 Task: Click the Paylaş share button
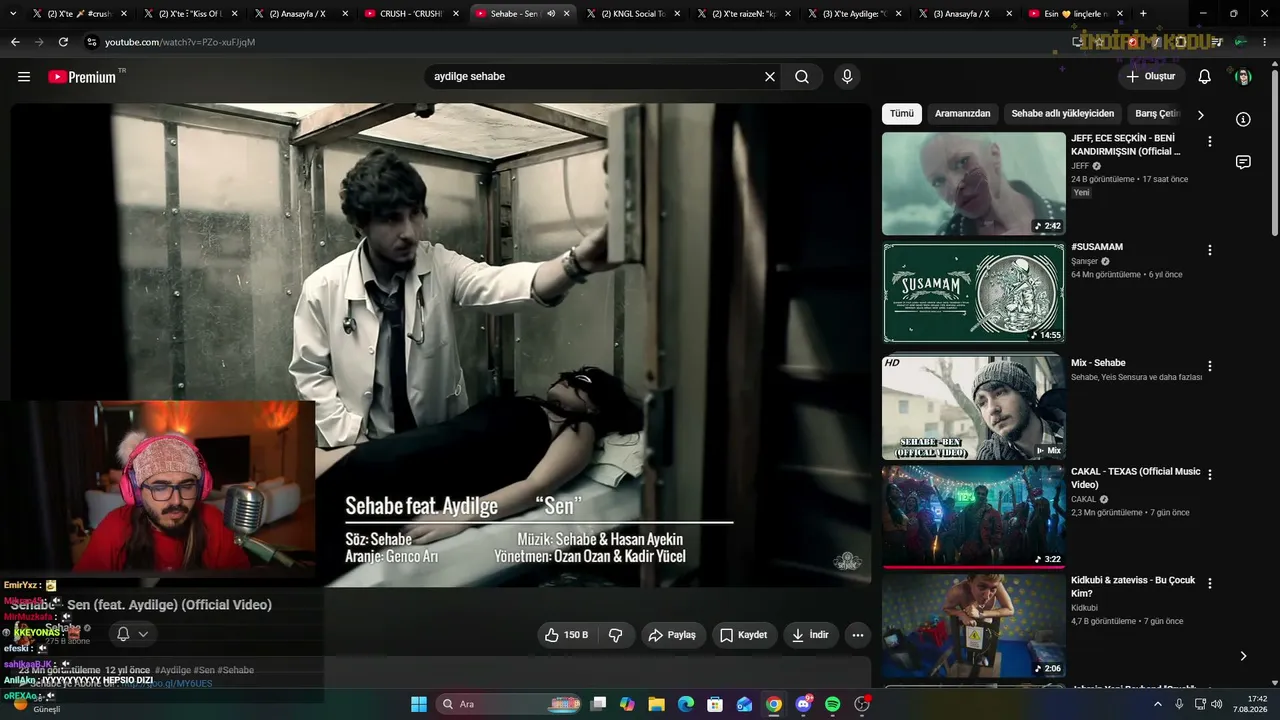click(672, 635)
